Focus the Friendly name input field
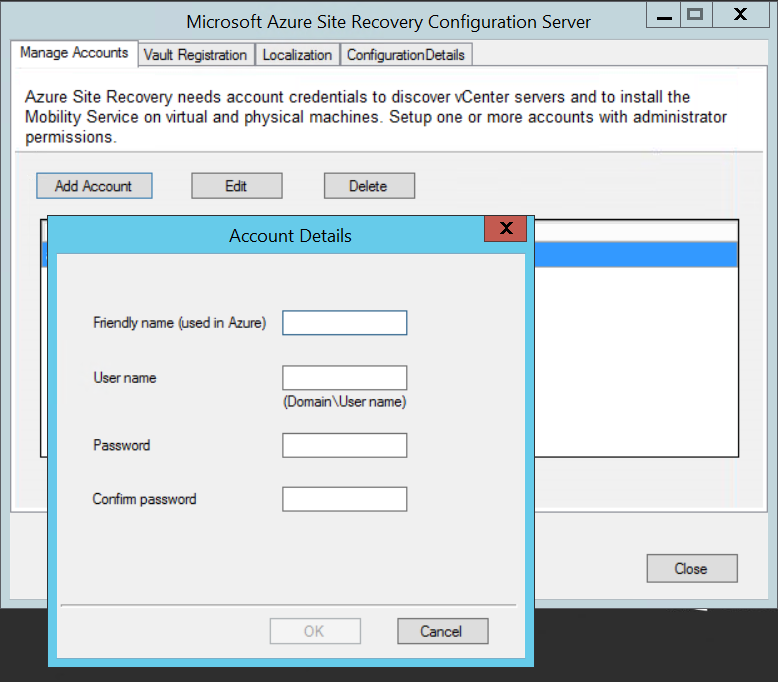This screenshot has width=778, height=682. [345, 323]
